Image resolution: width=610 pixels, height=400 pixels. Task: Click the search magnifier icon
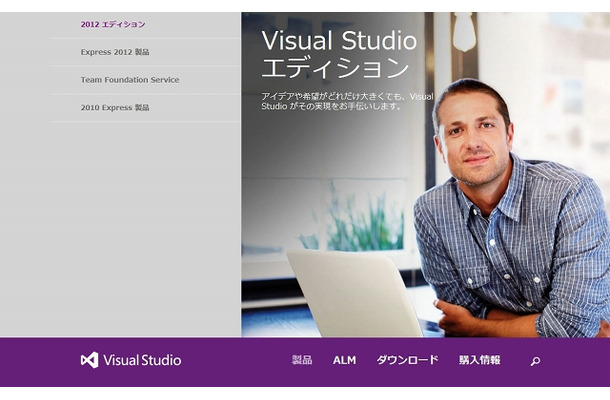(x=535, y=361)
